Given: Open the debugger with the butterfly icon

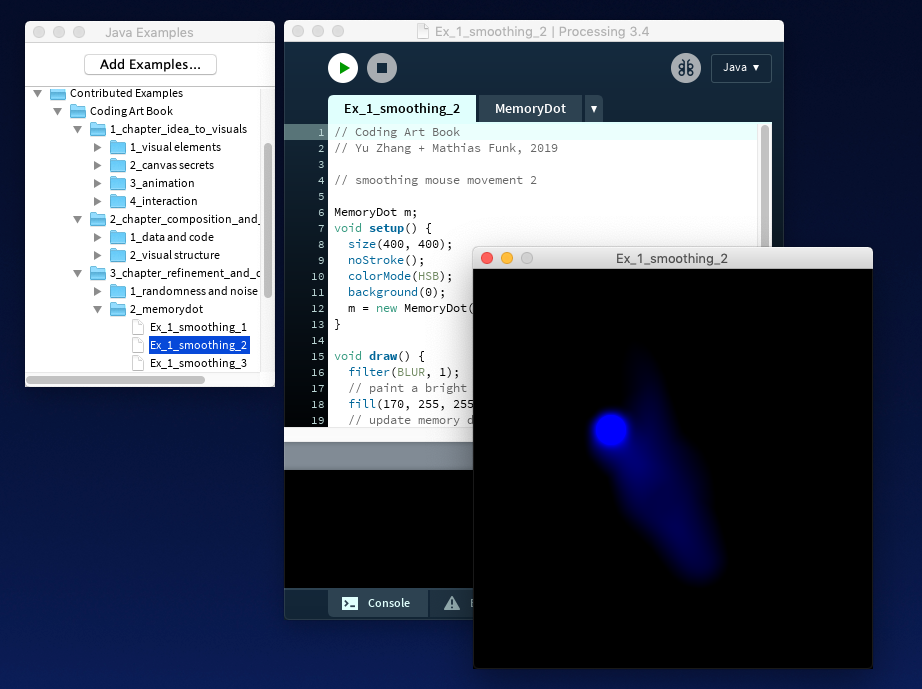Looking at the screenshot, I should click(686, 67).
